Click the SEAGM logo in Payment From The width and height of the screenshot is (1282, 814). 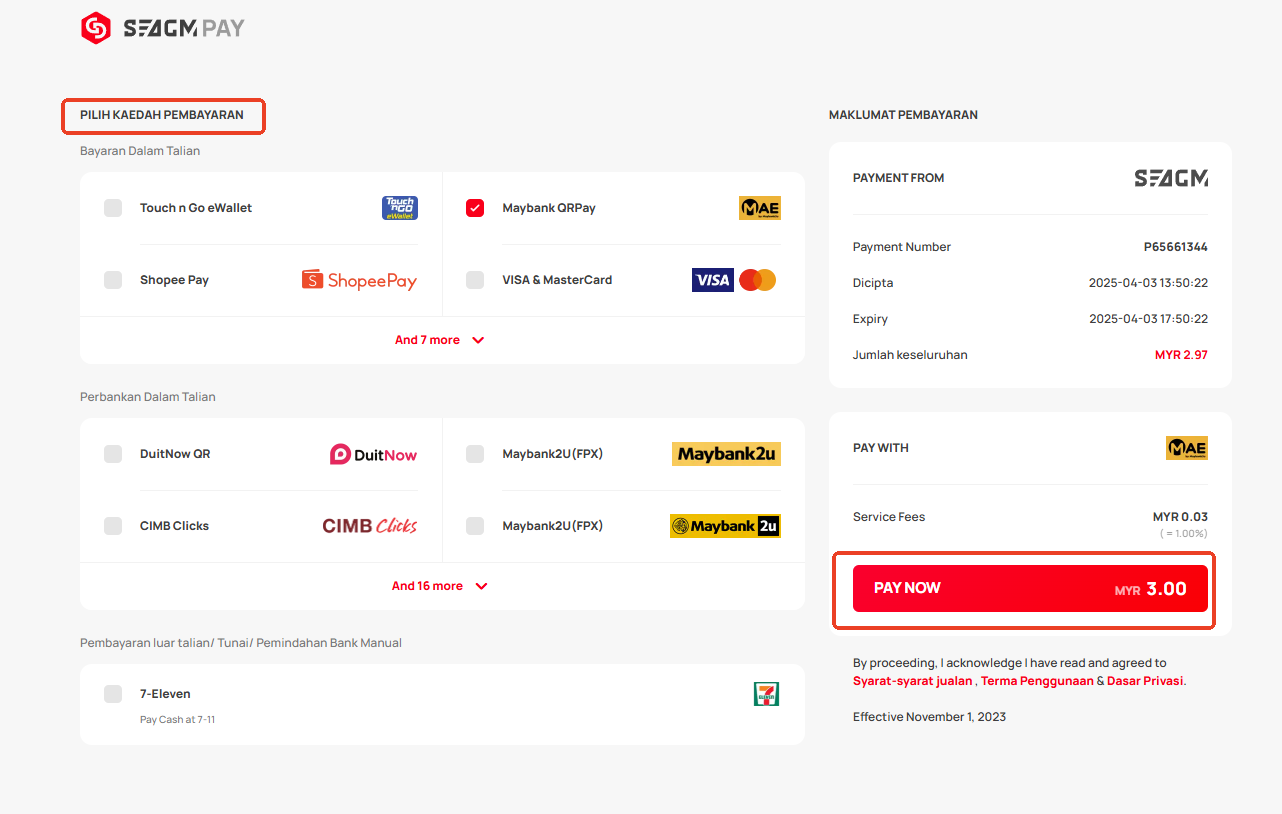pos(1171,178)
